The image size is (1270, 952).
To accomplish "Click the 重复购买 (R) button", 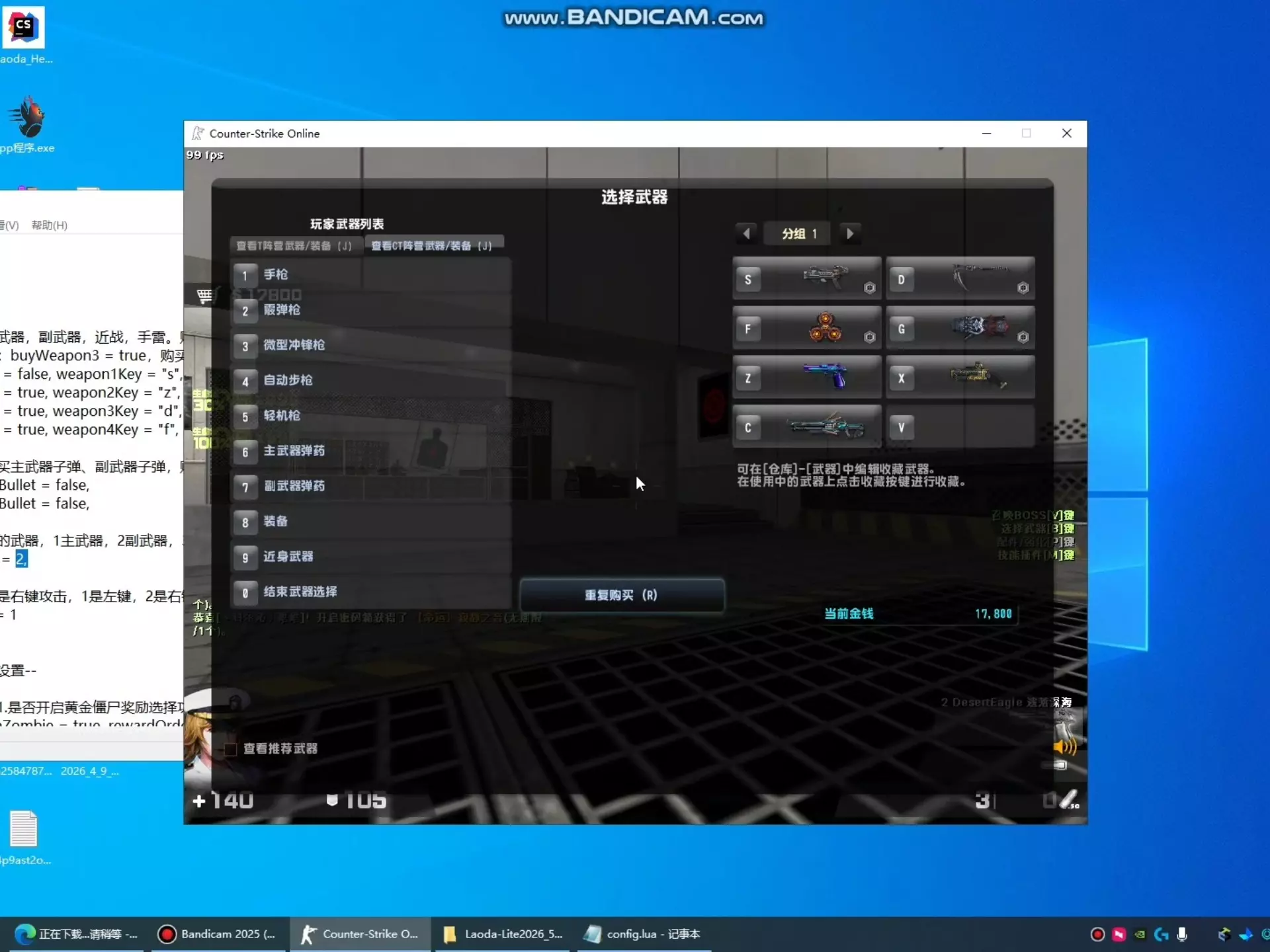I will point(621,595).
